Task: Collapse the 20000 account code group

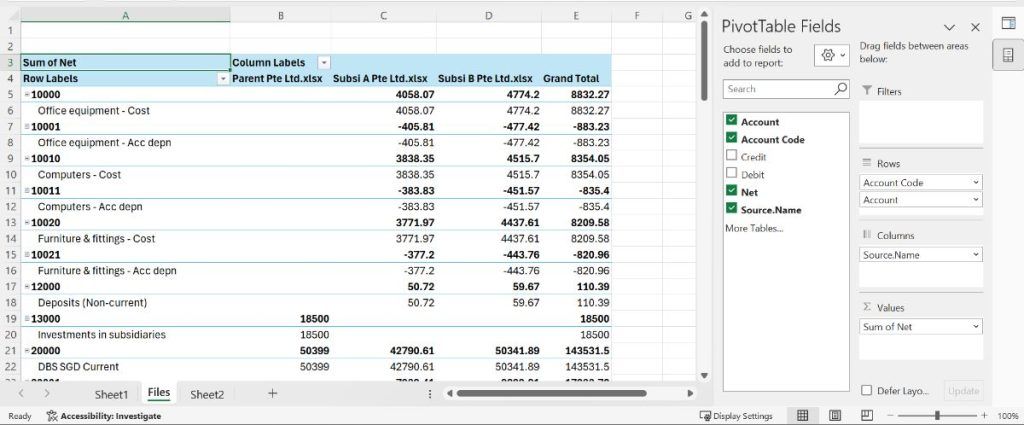Action: tap(27, 351)
